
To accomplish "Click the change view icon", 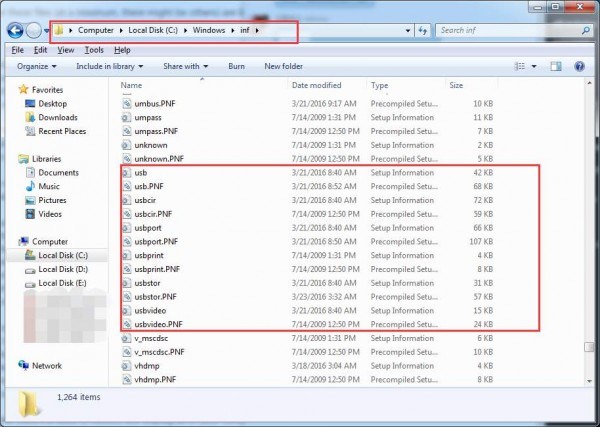I will 520,67.
